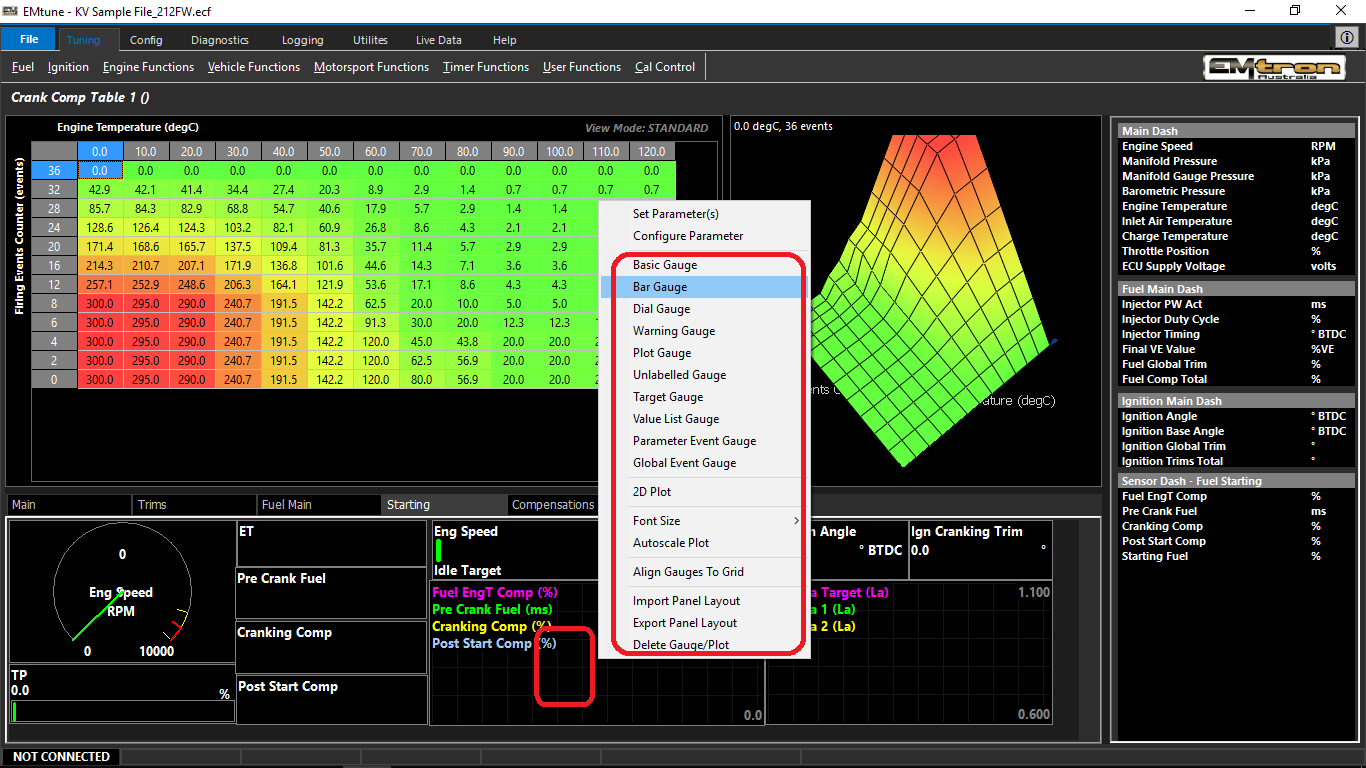Open the File menu
The height and width of the screenshot is (768, 1366).
[x=28, y=40]
